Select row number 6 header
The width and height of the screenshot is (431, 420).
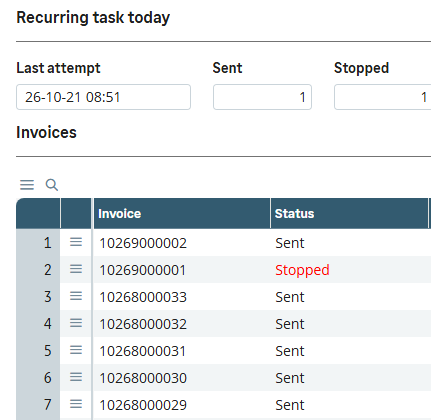coord(38,378)
